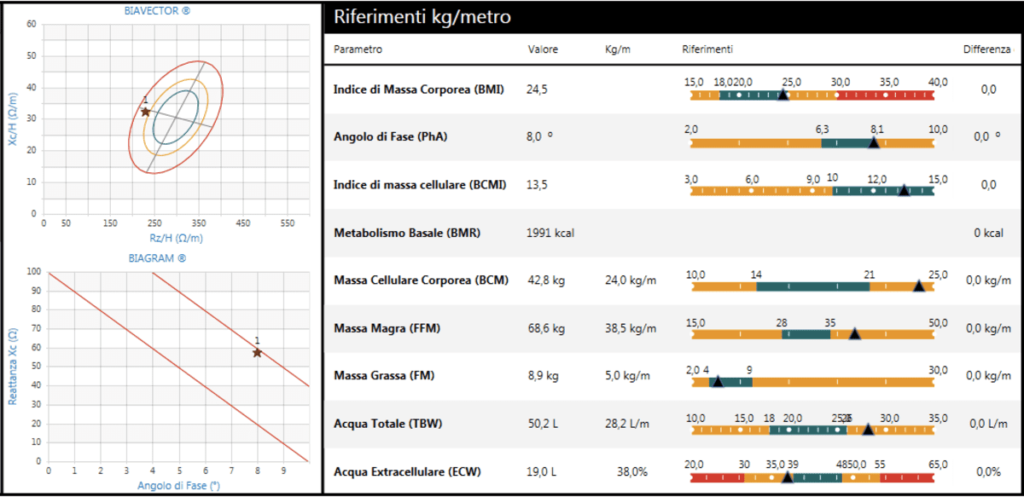
Task: Click the Indice di Massa Corporea (BMI) label
Action: point(418,90)
